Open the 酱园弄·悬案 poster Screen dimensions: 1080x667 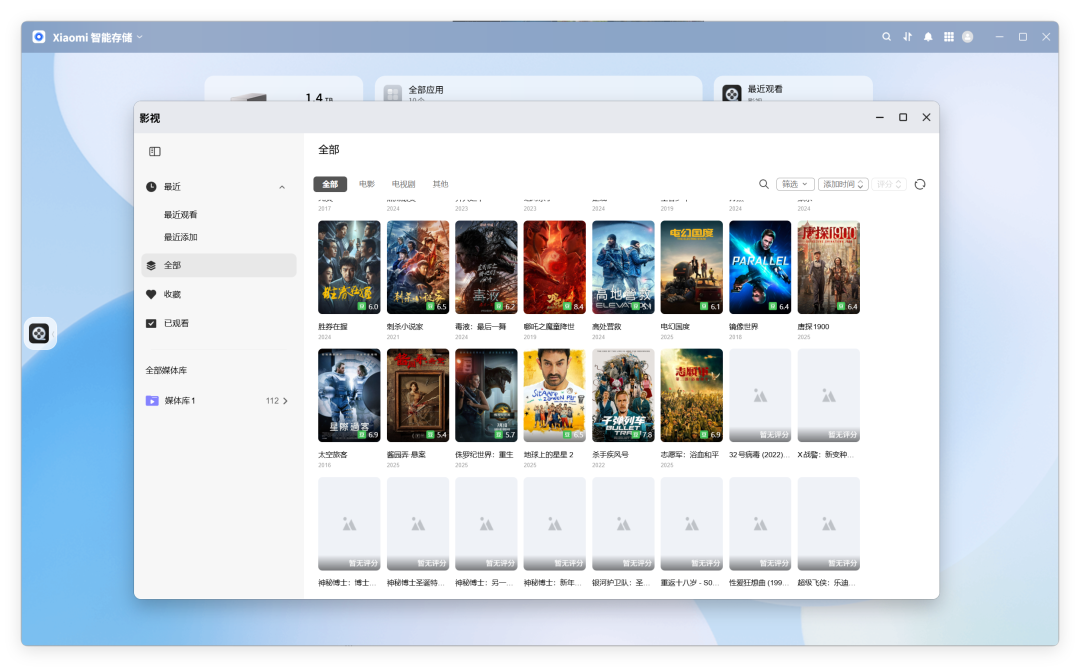point(417,396)
